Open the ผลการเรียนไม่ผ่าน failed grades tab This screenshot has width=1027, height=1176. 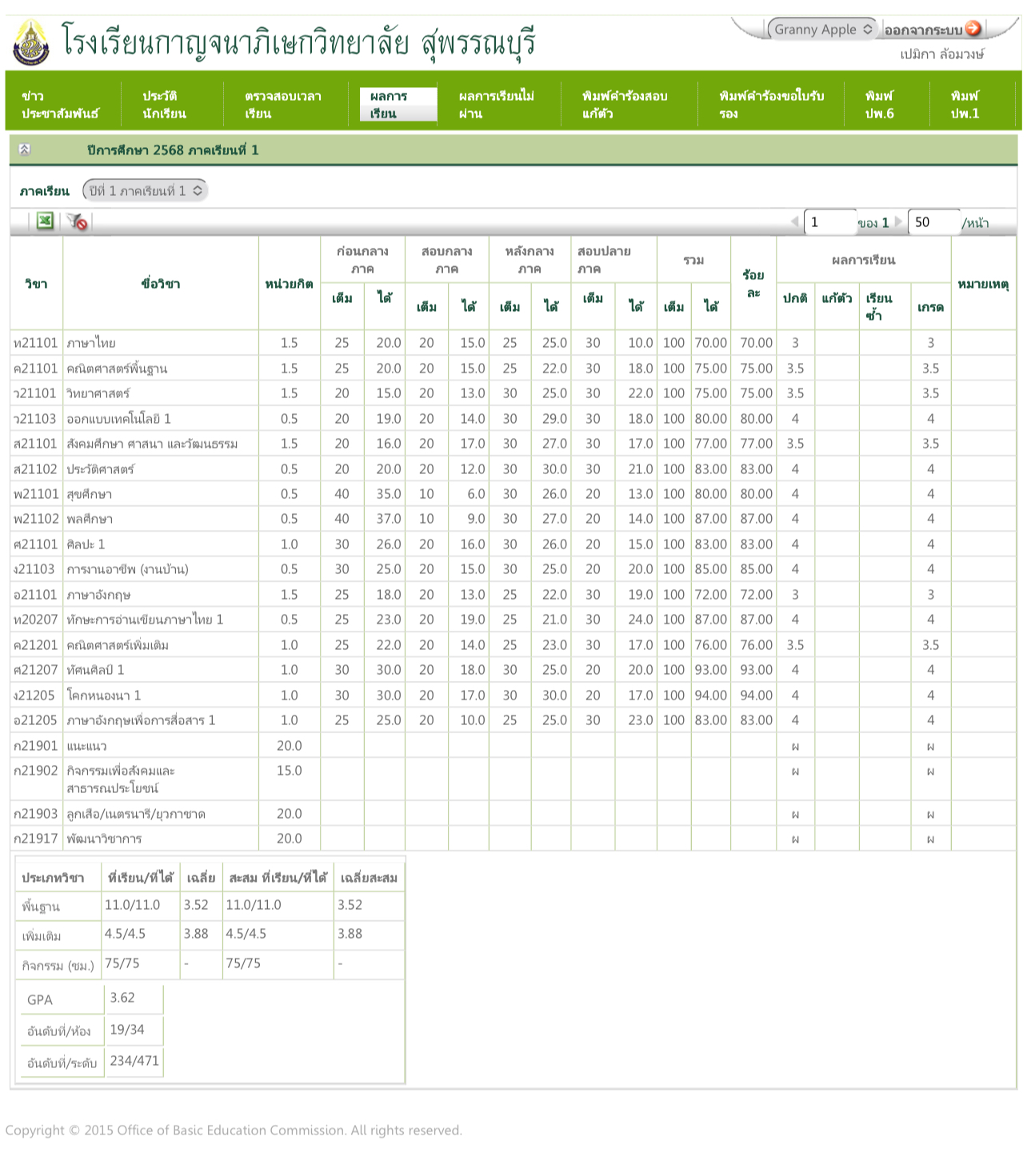[x=496, y=105]
